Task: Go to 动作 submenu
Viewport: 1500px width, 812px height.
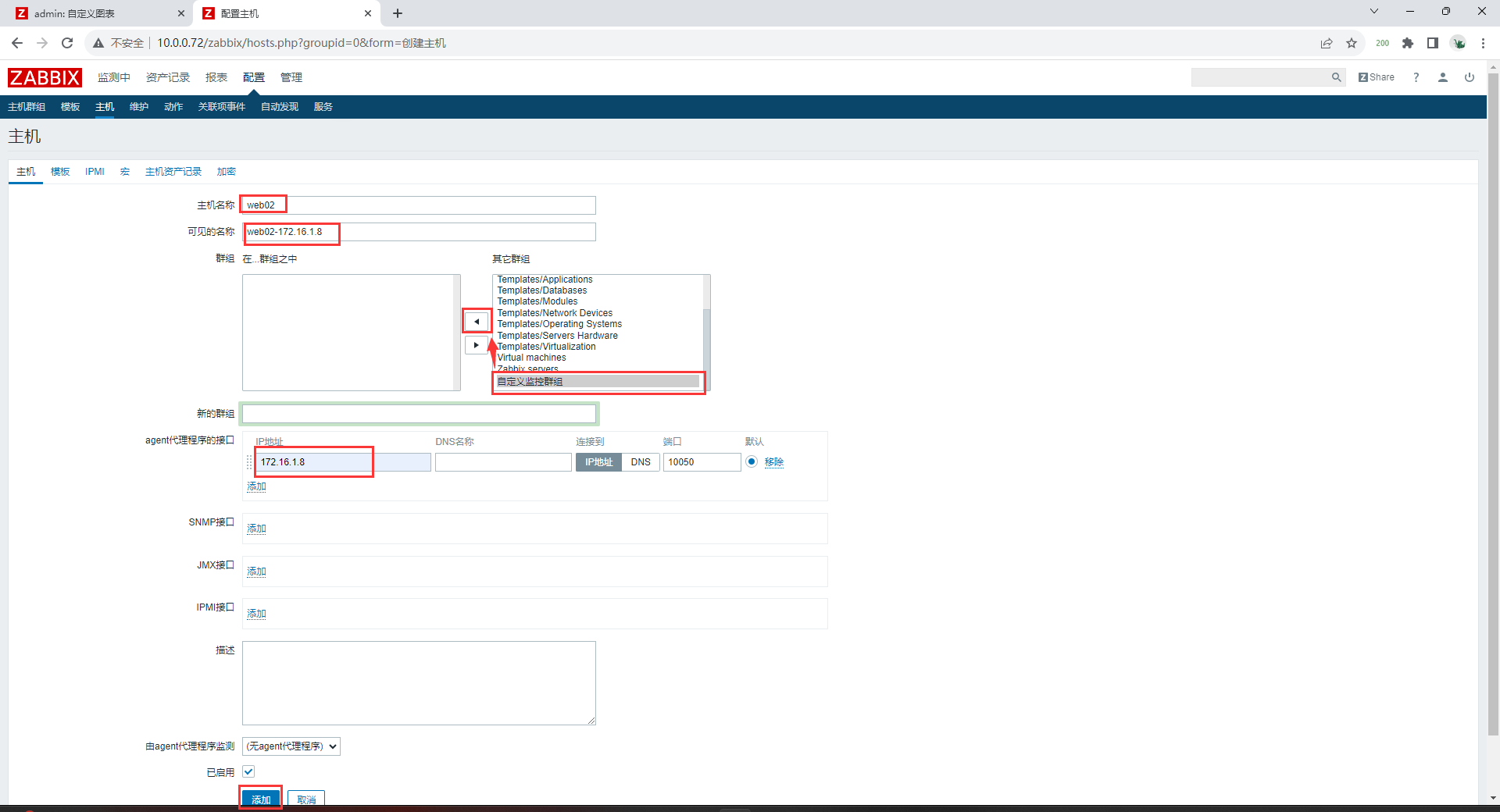Action: [173, 107]
